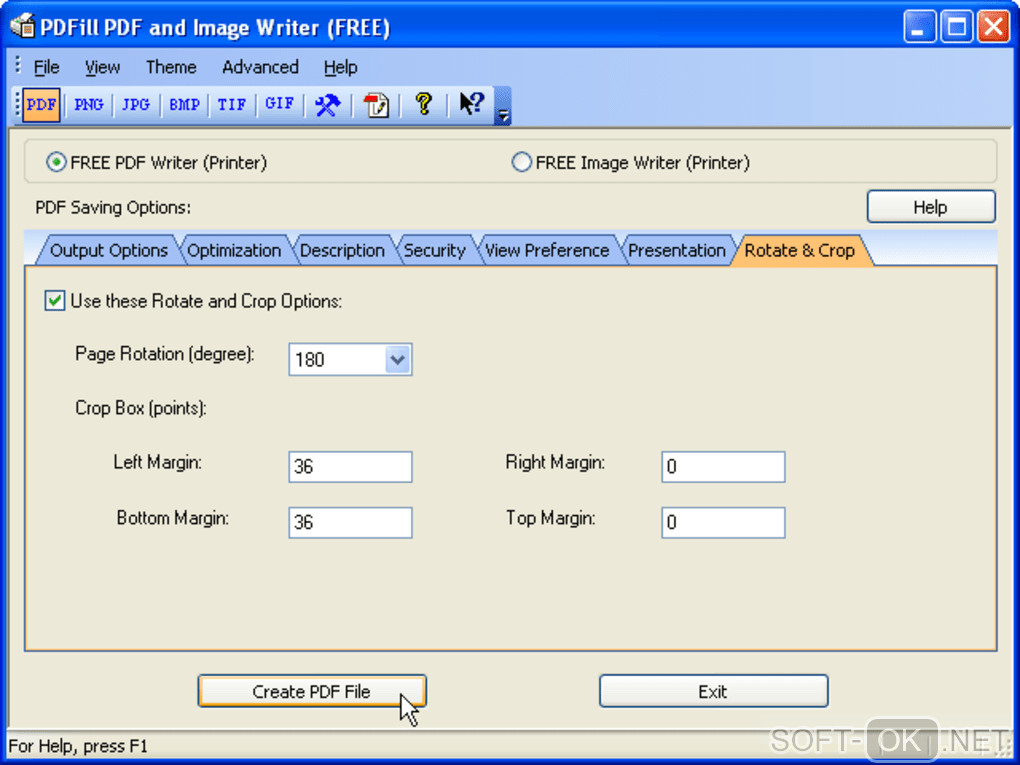The height and width of the screenshot is (765, 1020).
Task: Select the PDF output toolbar button
Action: tap(41, 105)
